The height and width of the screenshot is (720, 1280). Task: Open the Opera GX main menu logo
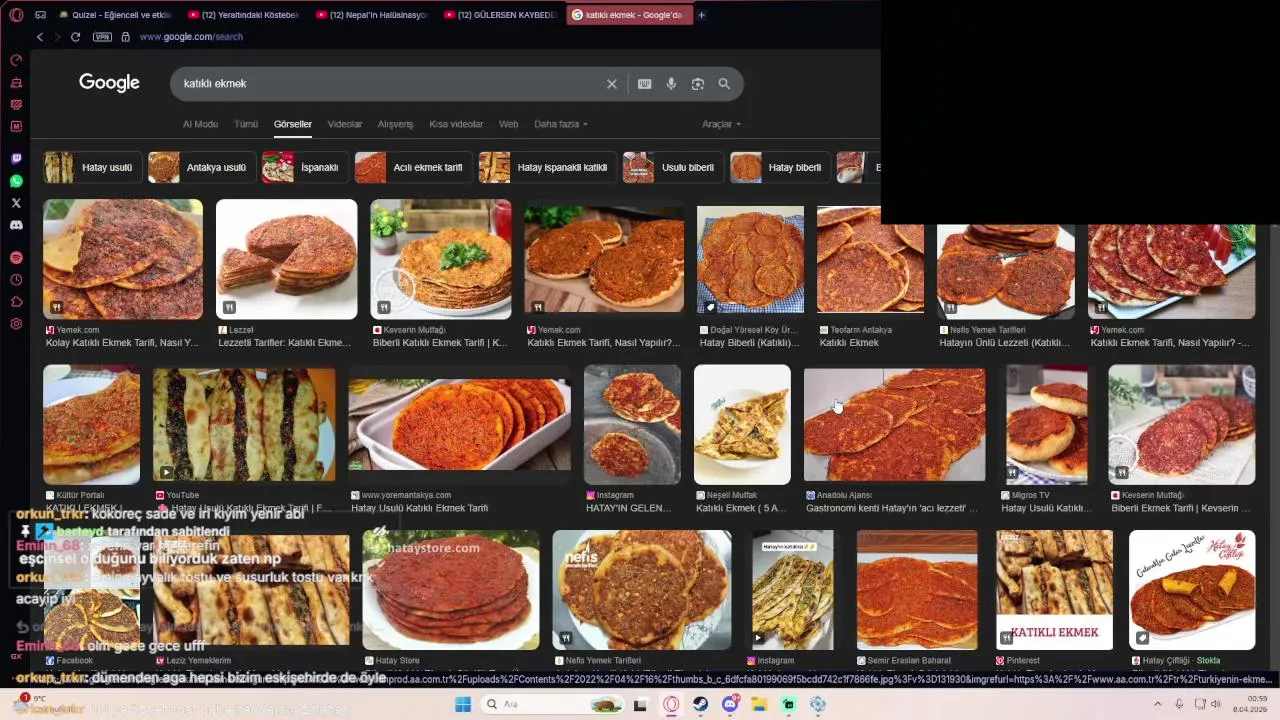(x=16, y=15)
